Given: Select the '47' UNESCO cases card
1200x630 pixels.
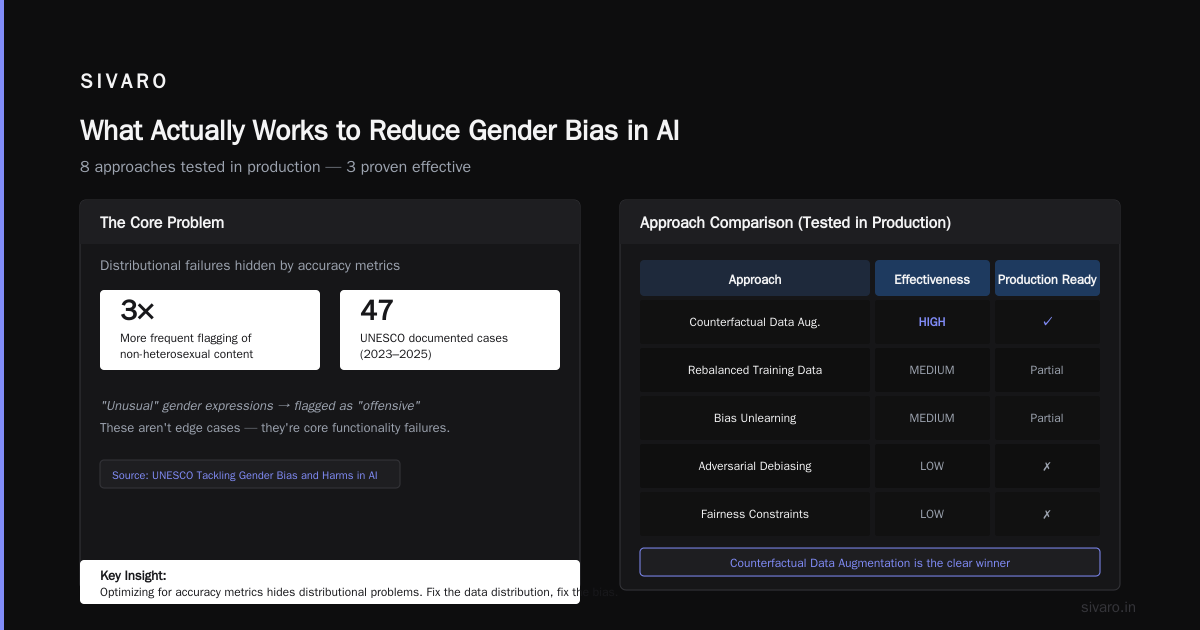Looking at the screenshot, I should tap(450, 330).
